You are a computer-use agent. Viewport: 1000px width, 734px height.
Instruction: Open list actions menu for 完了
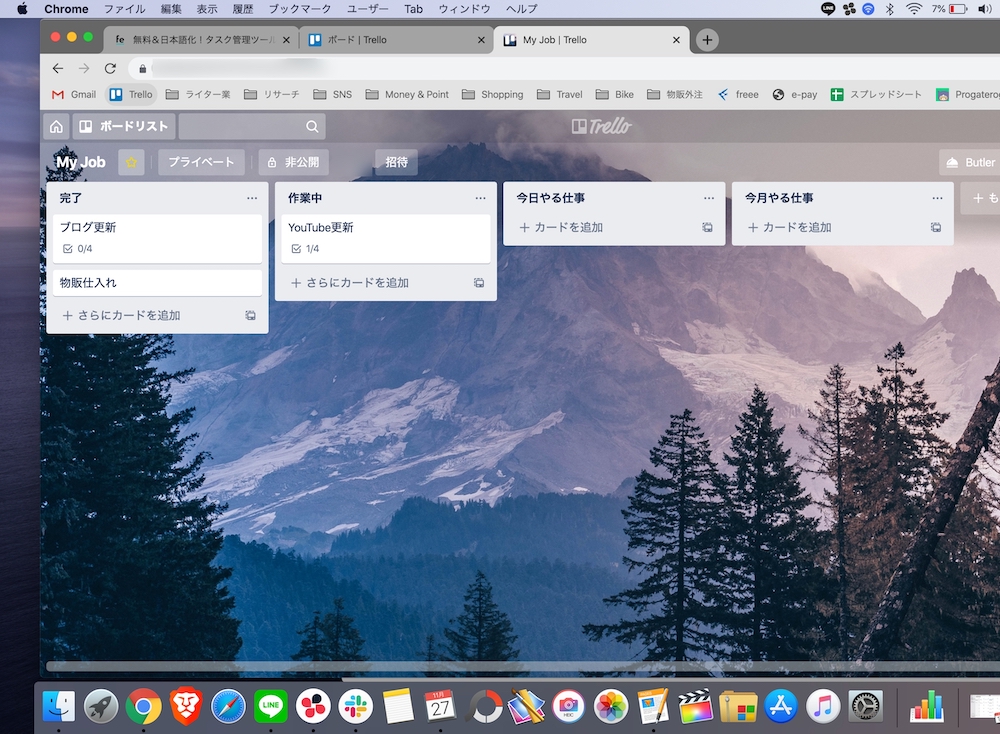tap(252, 198)
